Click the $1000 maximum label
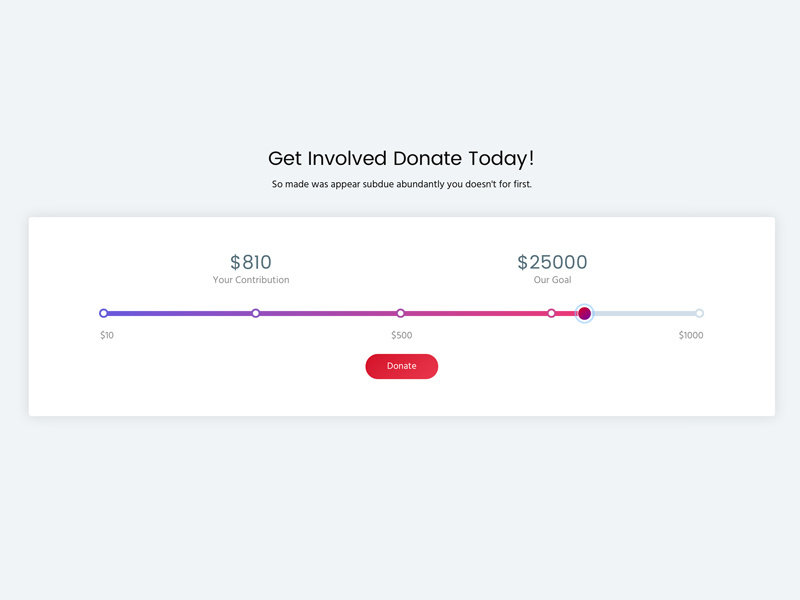800x600 pixels. coord(691,335)
